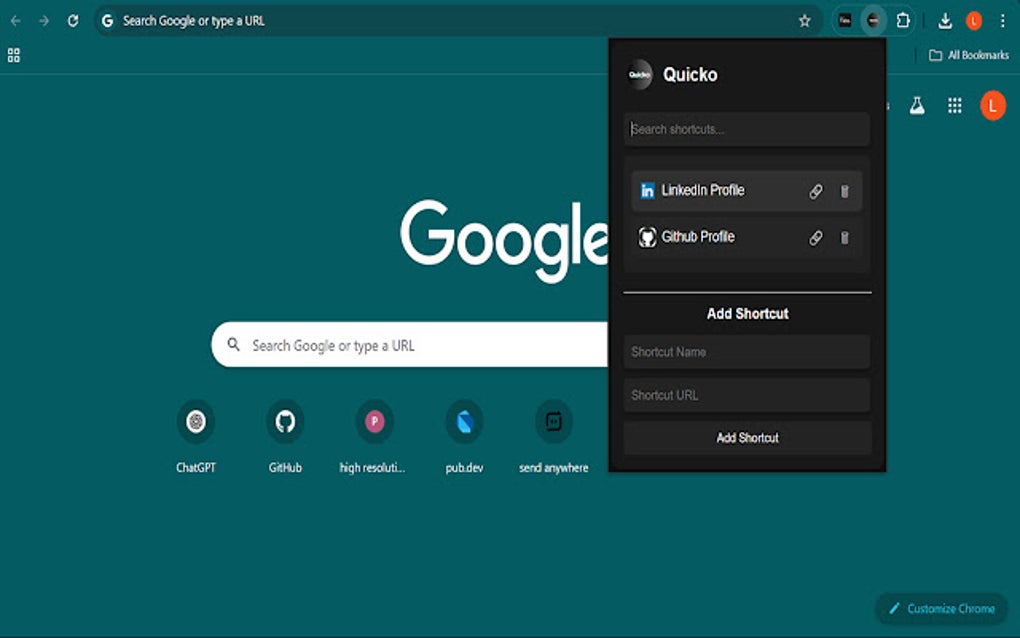Click the Chrome Labs flask icon
Screen dimensions: 1020x638
click(x=916, y=105)
